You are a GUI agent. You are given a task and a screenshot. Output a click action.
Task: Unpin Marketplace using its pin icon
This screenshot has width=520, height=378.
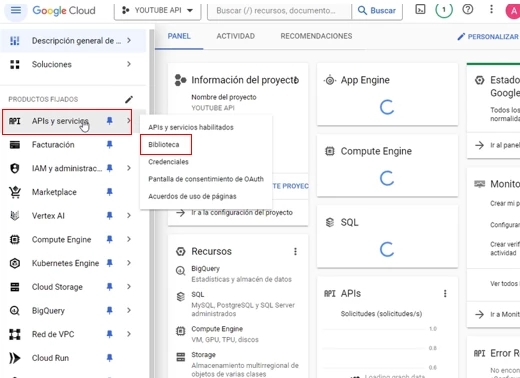coord(109,192)
